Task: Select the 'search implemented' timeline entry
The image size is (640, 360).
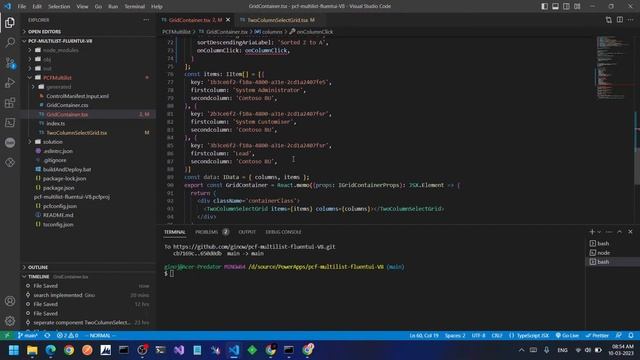Action: click(88, 295)
